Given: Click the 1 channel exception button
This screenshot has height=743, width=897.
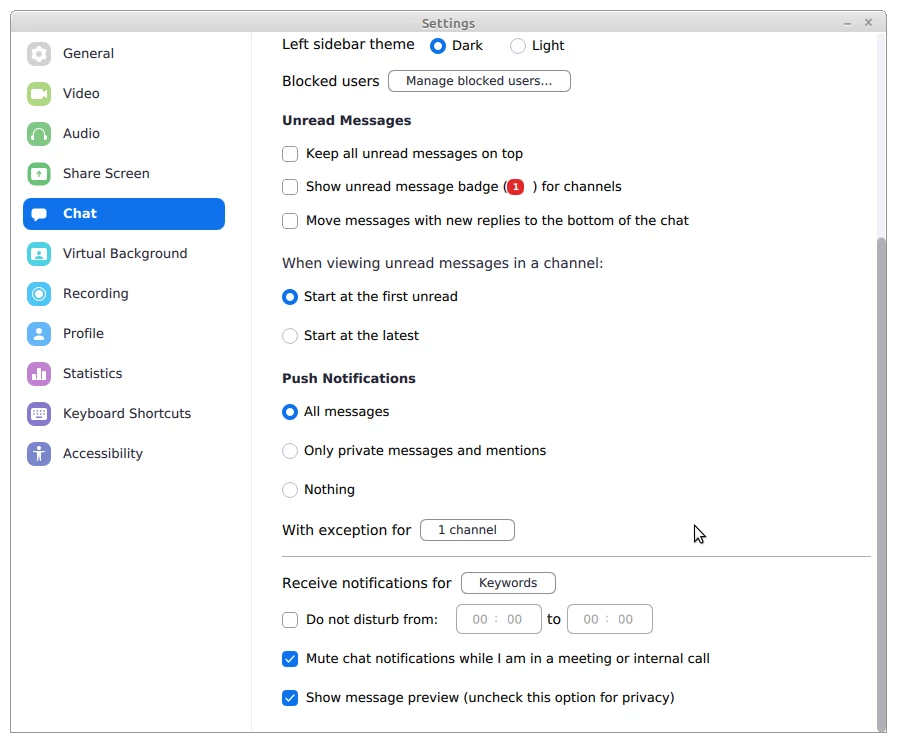Looking at the screenshot, I should pyautogui.click(x=467, y=530).
